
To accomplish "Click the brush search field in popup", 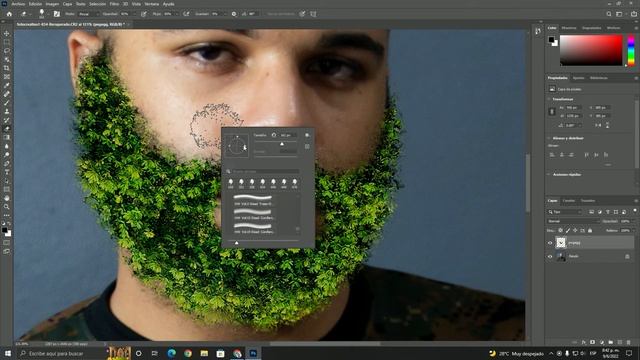I will pos(263,171).
